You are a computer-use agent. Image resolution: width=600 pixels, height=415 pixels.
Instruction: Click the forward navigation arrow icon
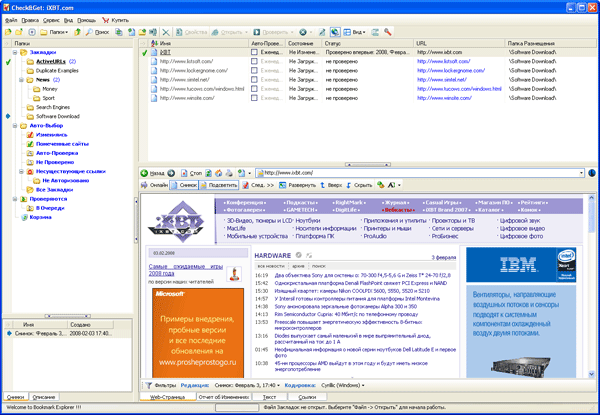pyautogui.click(x=171, y=173)
